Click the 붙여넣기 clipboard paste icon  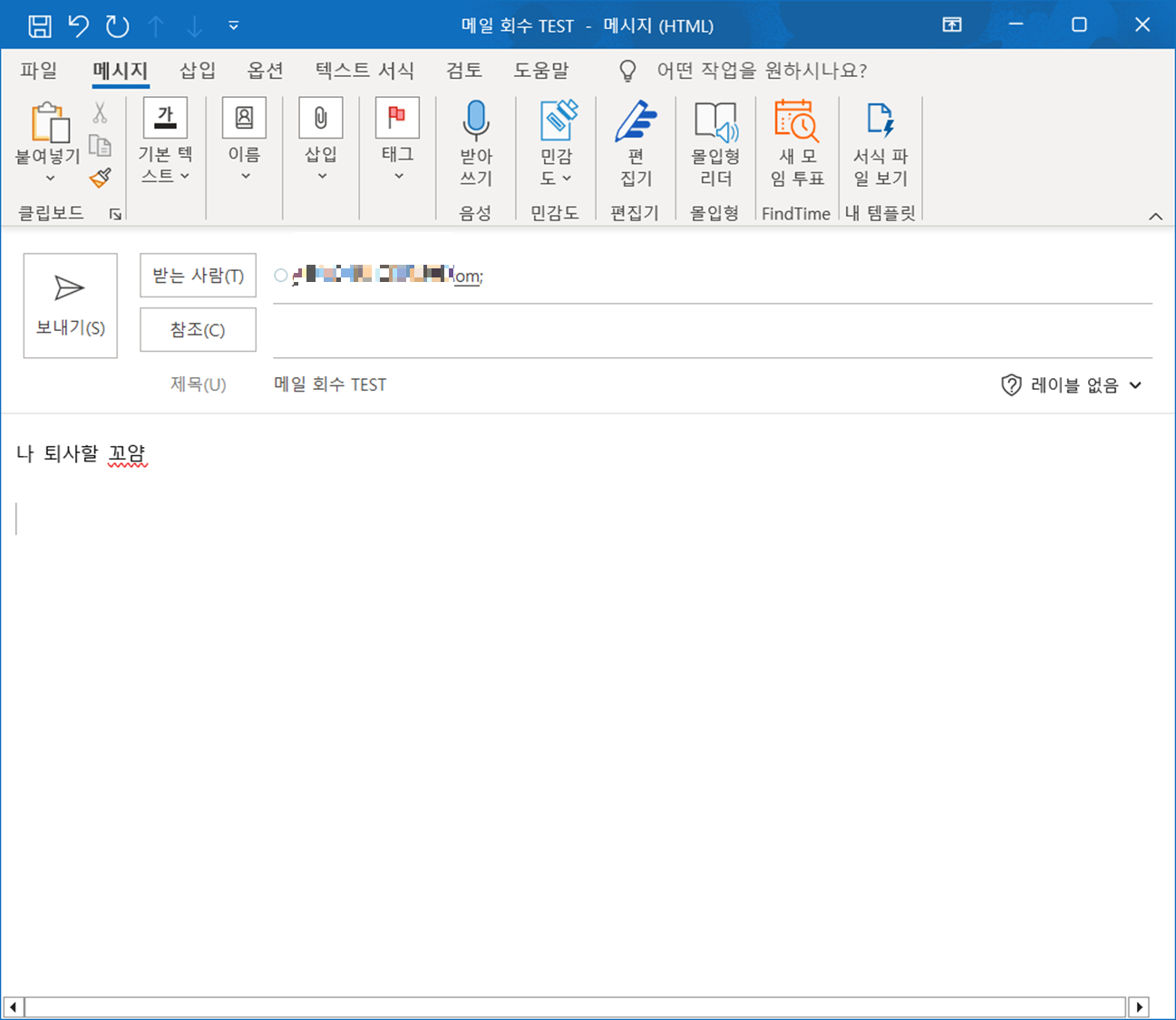49,123
